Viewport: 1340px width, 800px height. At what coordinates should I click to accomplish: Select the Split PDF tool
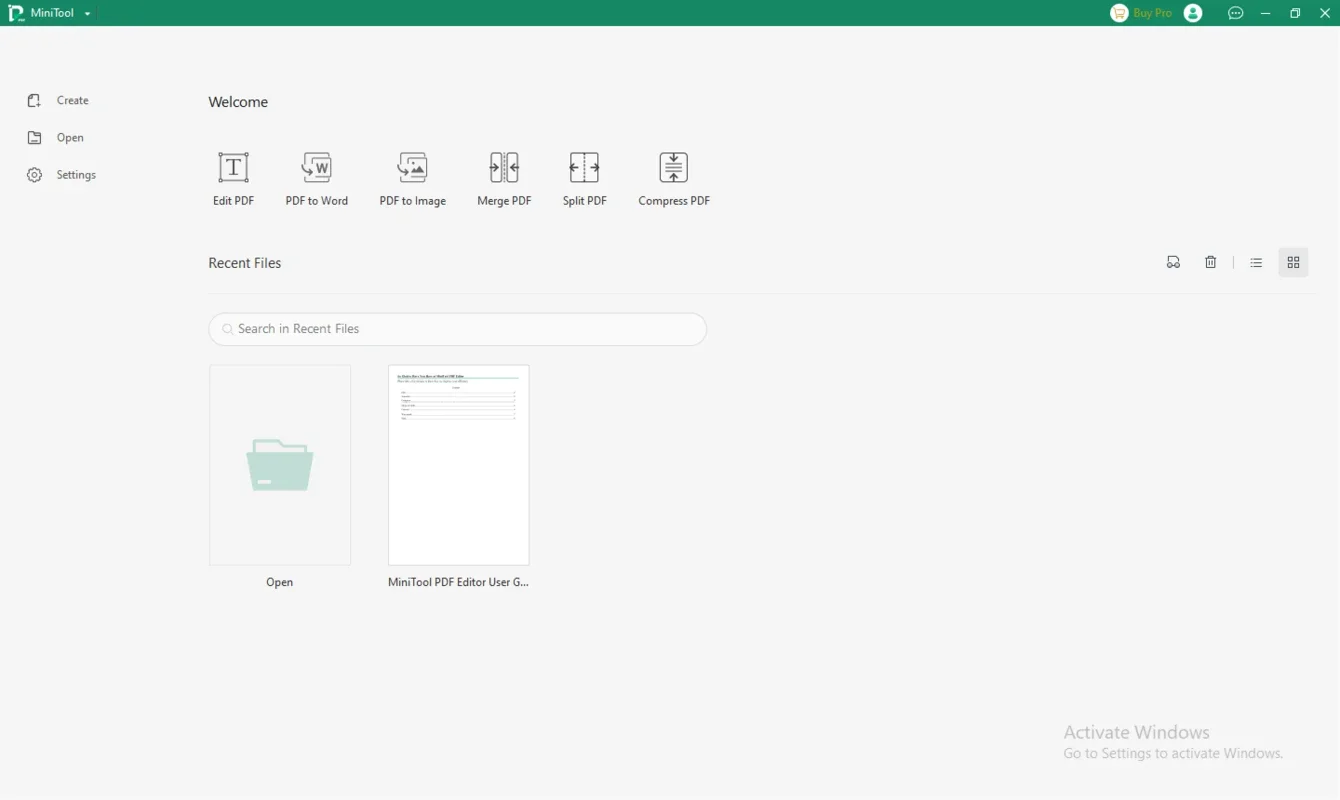(x=584, y=179)
